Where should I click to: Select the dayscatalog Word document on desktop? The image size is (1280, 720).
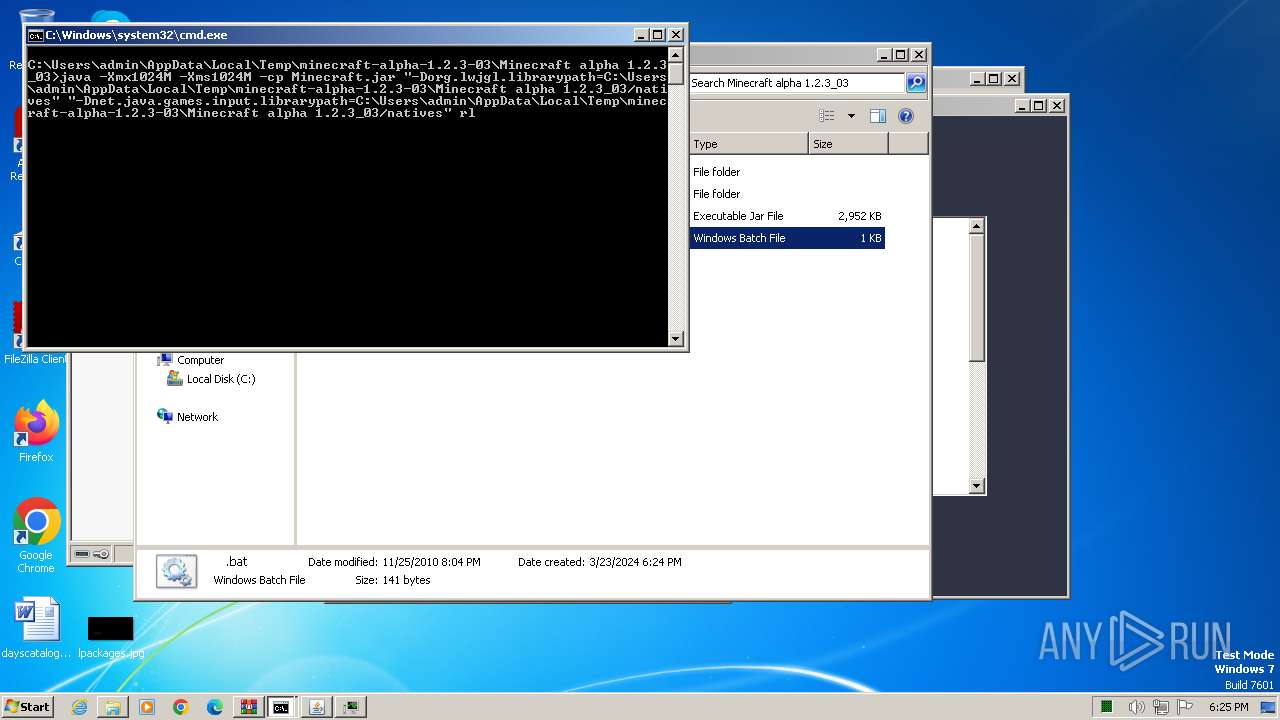pyautogui.click(x=36, y=629)
